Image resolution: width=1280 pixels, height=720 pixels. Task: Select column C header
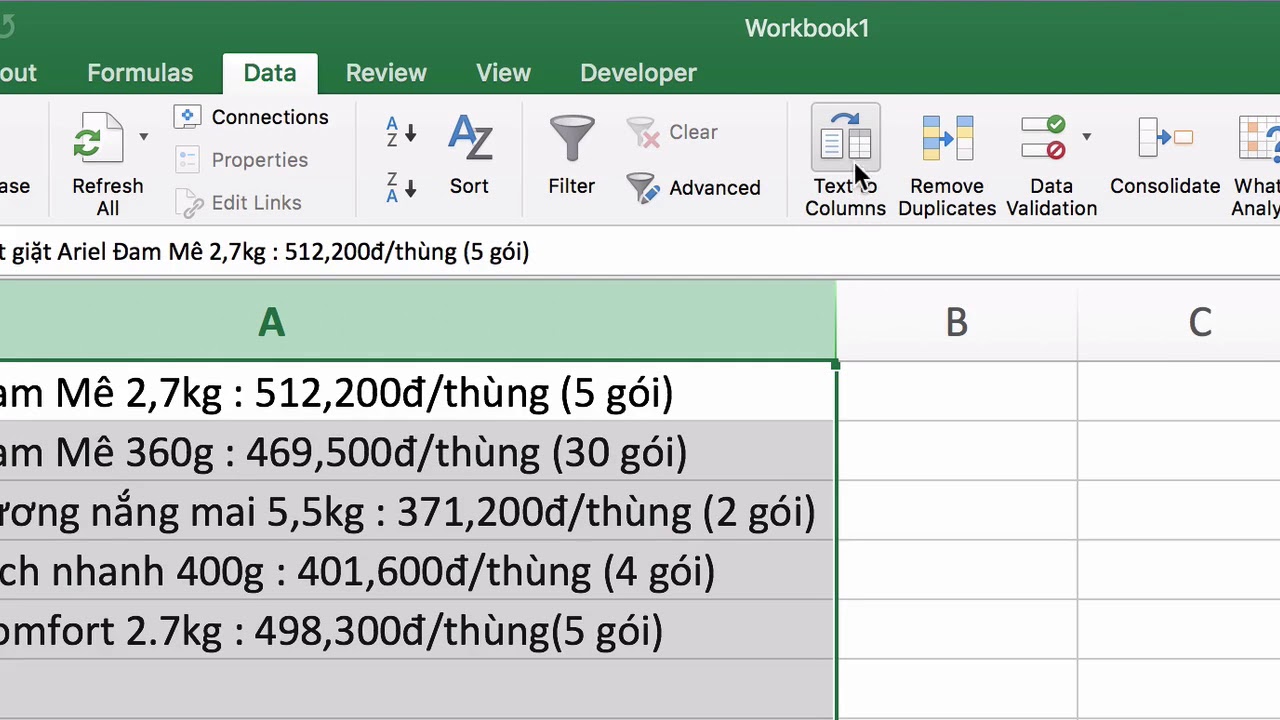tap(1179, 322)
